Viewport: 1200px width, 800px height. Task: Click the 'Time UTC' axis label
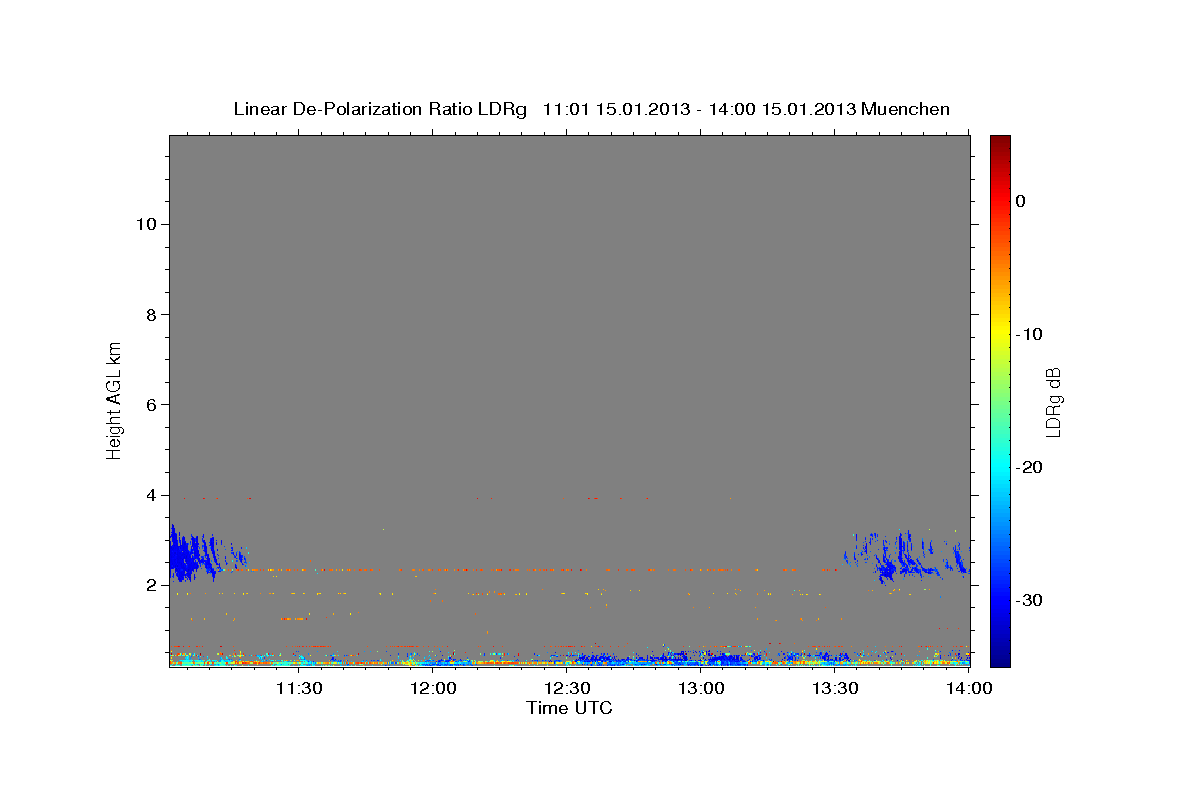click(569, 708)
